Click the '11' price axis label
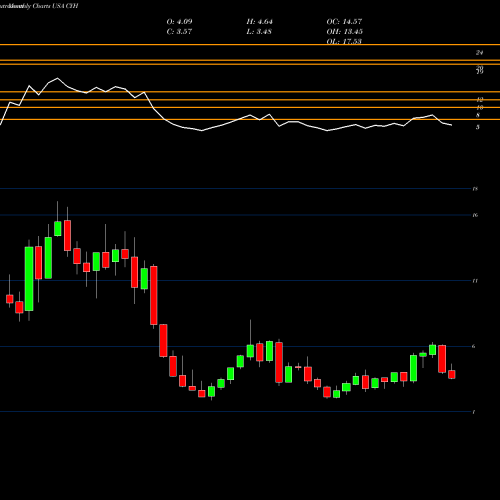 [x=475, y=281]
